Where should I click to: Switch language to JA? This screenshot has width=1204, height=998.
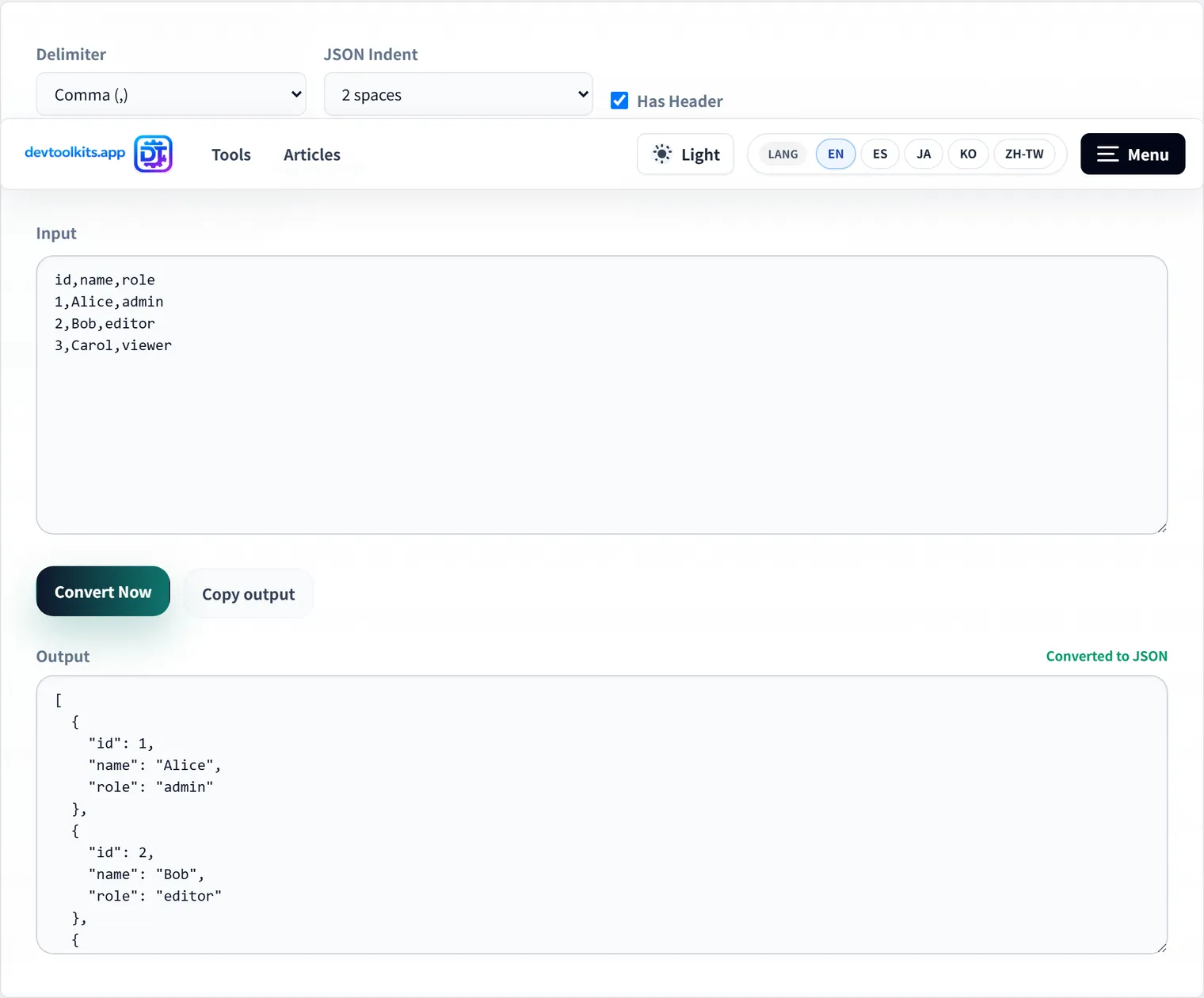coord(924,154)
